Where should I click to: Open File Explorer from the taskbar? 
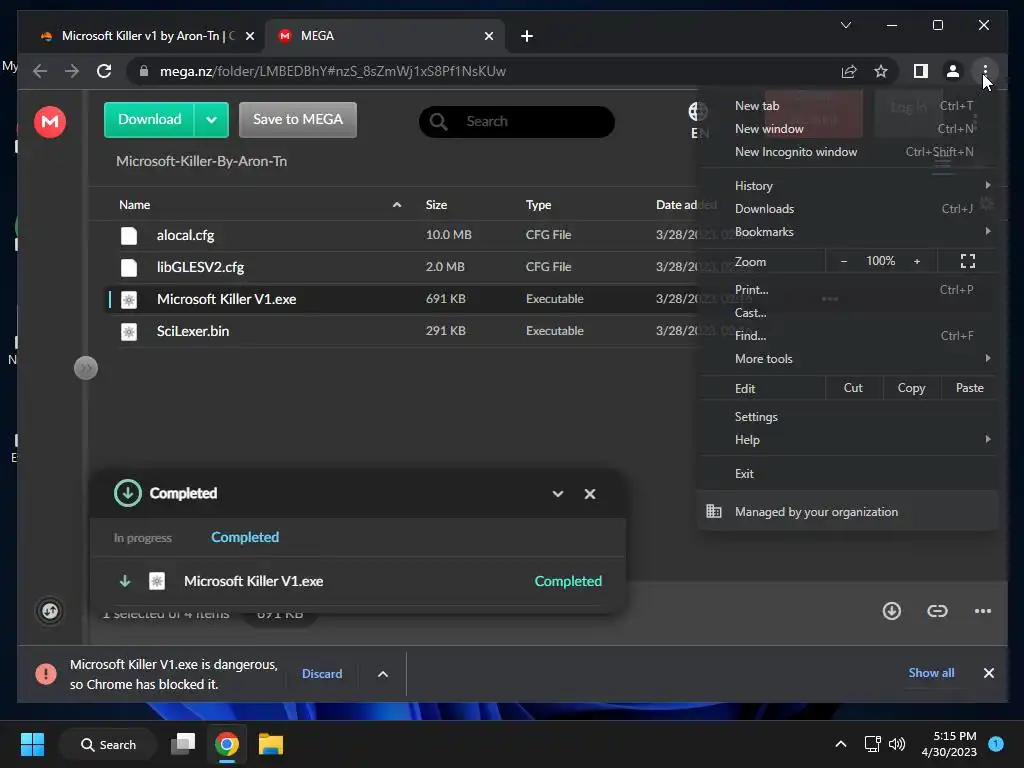pos(270,744)
